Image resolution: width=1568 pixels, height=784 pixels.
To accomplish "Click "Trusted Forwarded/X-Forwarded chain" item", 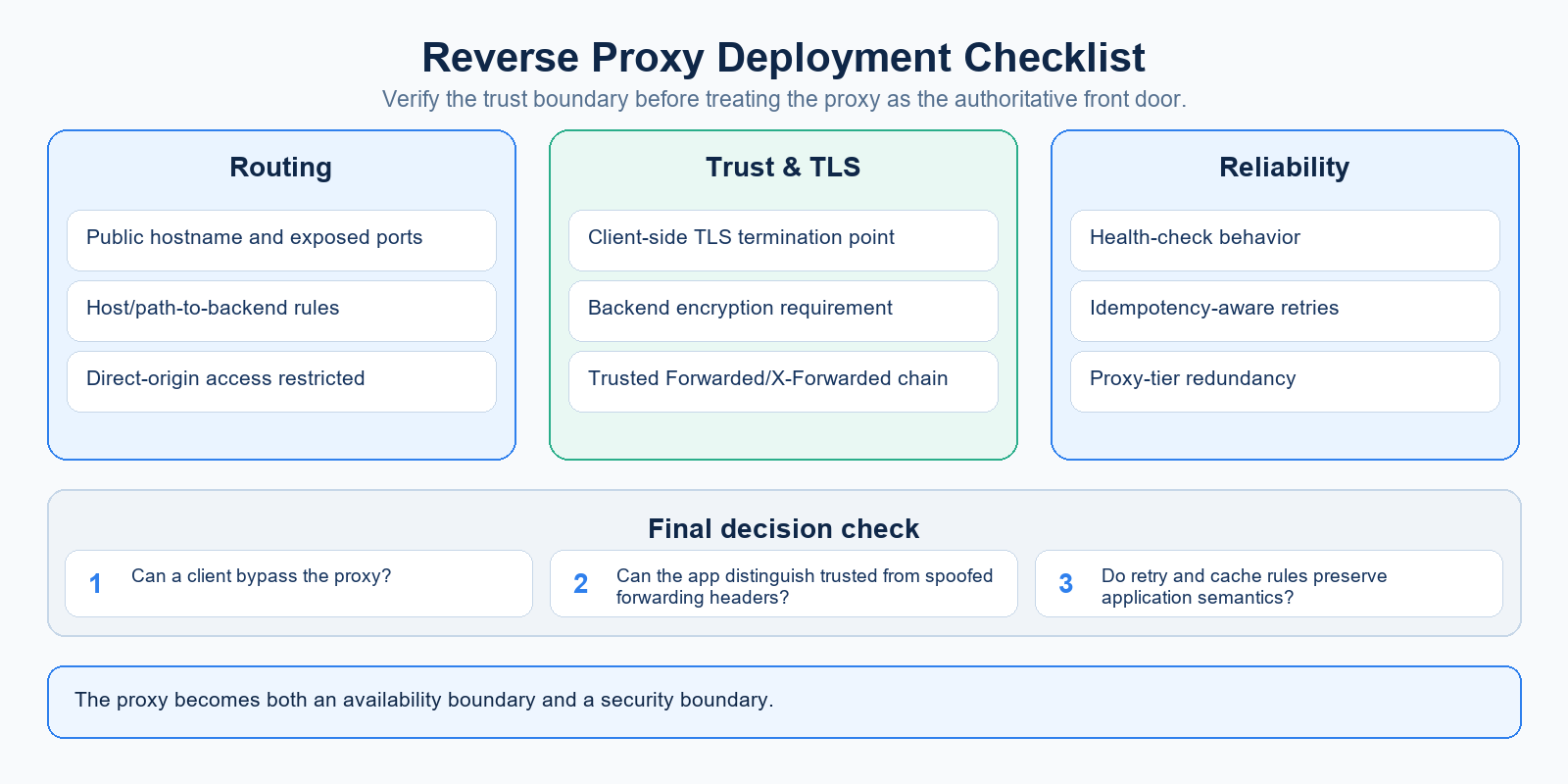I will (x=783, y=381).
